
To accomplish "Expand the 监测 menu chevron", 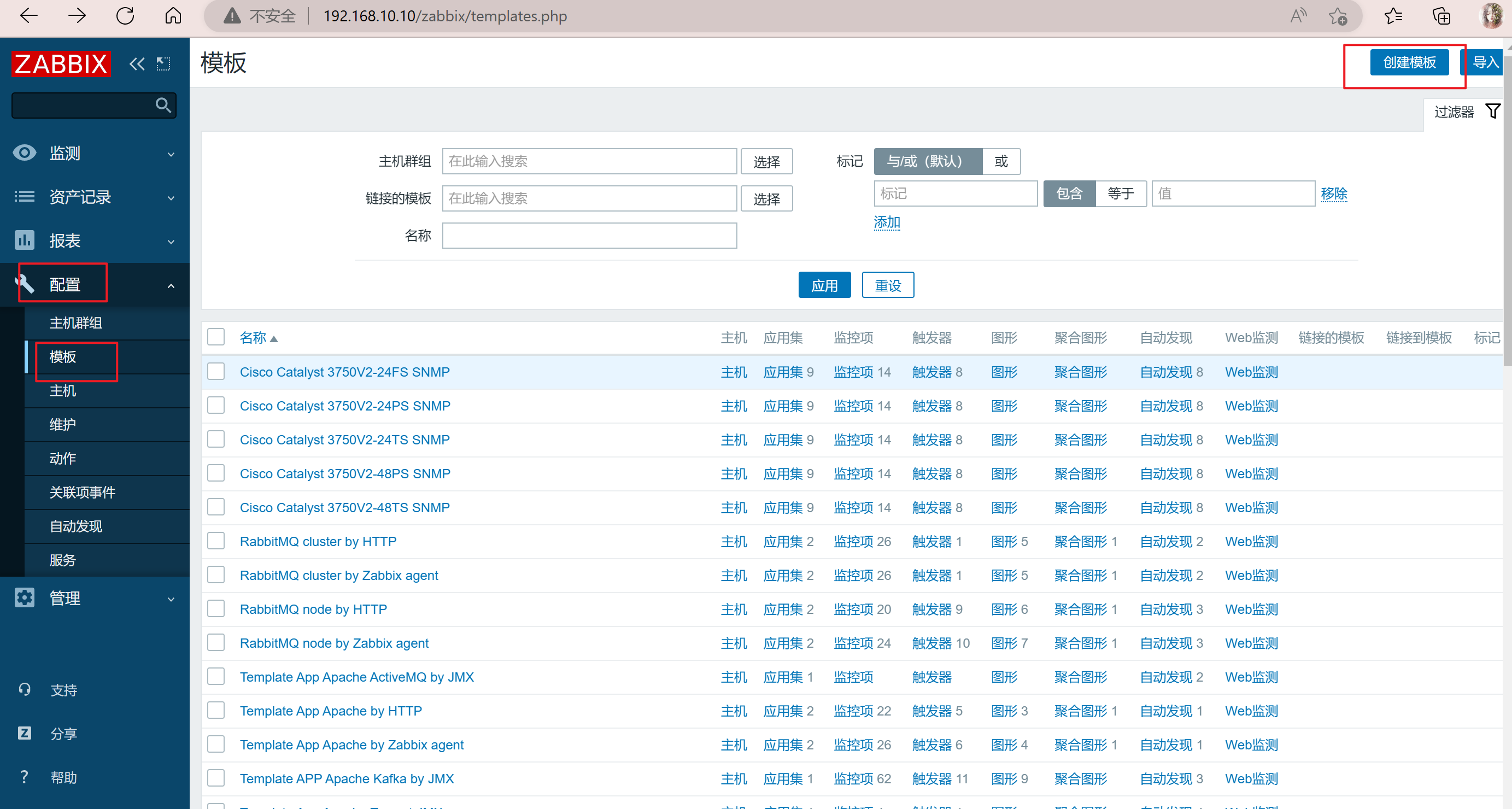I will 171,154.
